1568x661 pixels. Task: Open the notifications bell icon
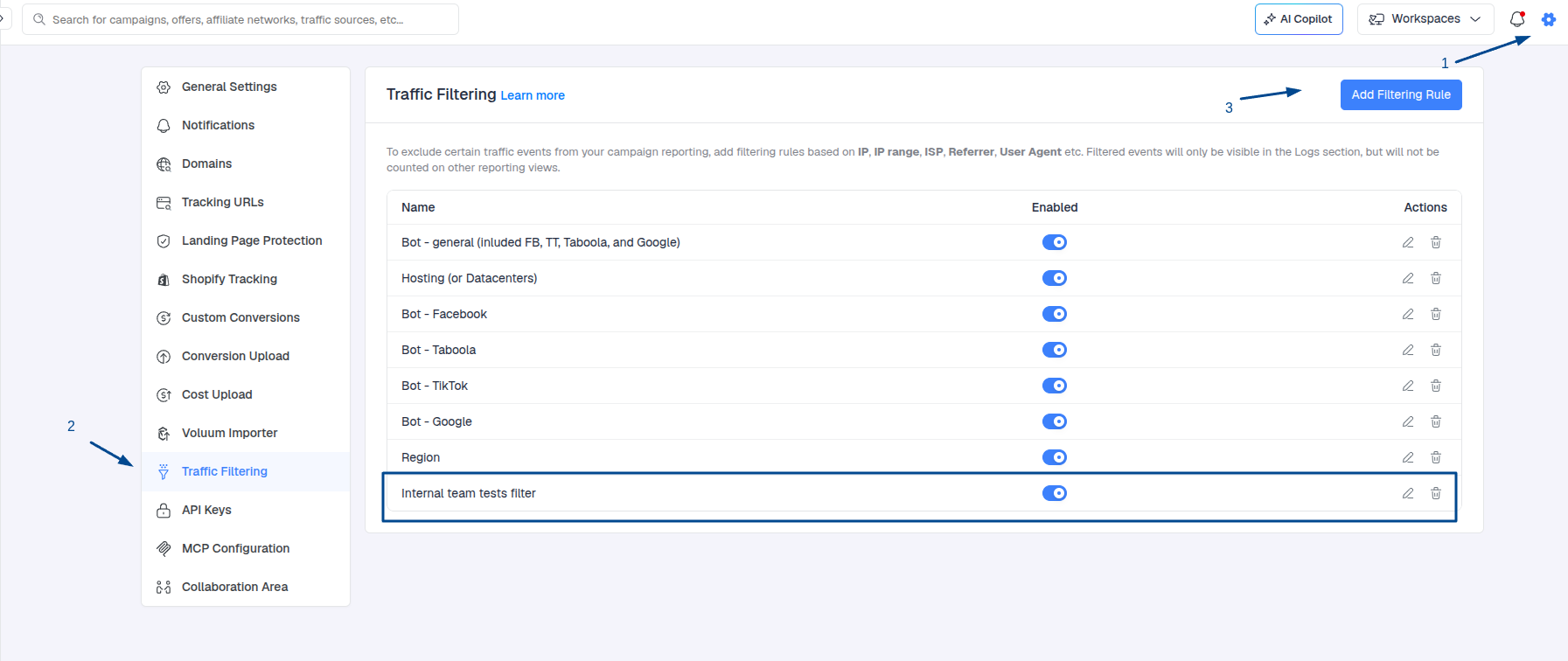pyautogui.click(x=1517, y=19)
